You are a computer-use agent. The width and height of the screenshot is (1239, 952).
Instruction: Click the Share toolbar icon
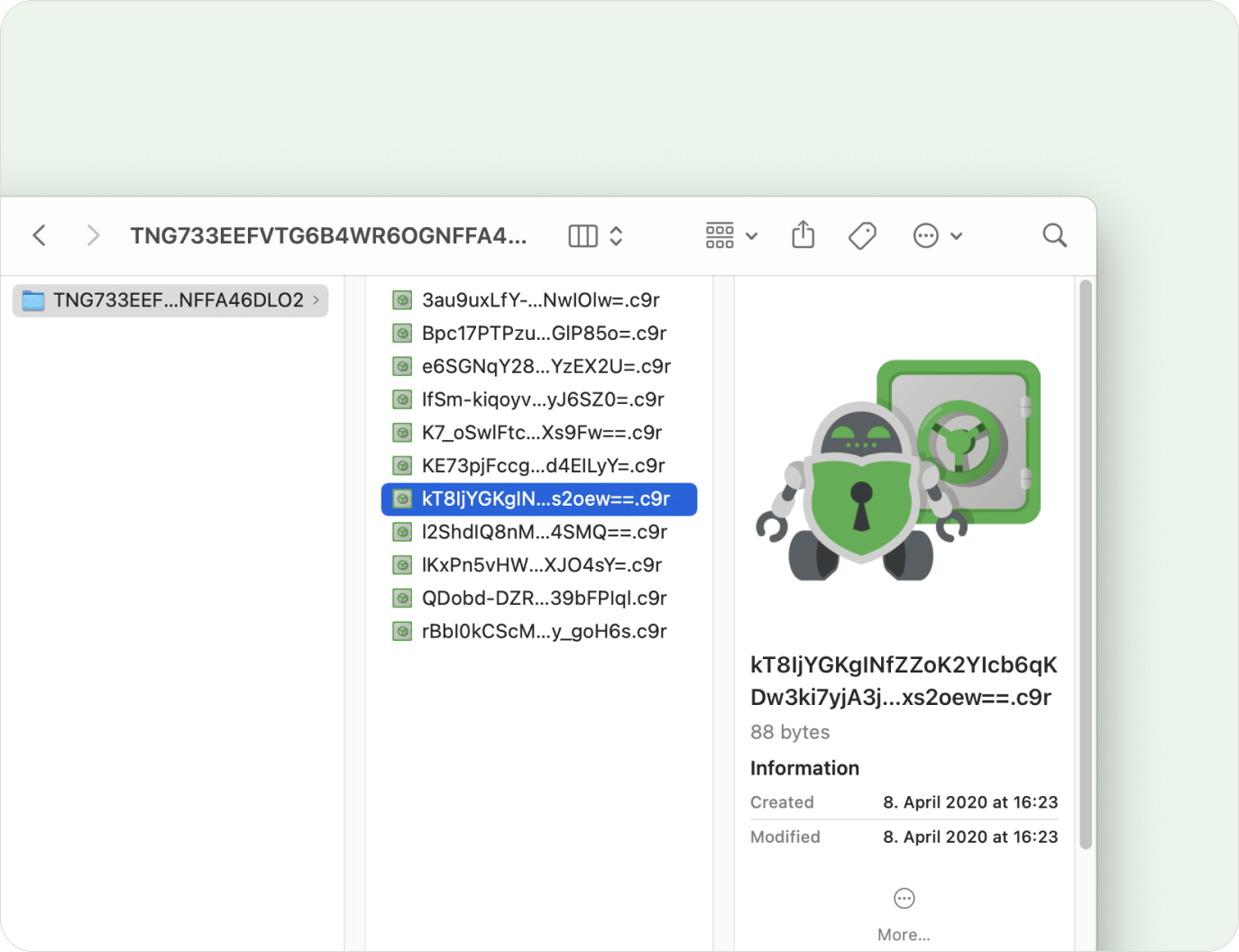pos(803,235)
